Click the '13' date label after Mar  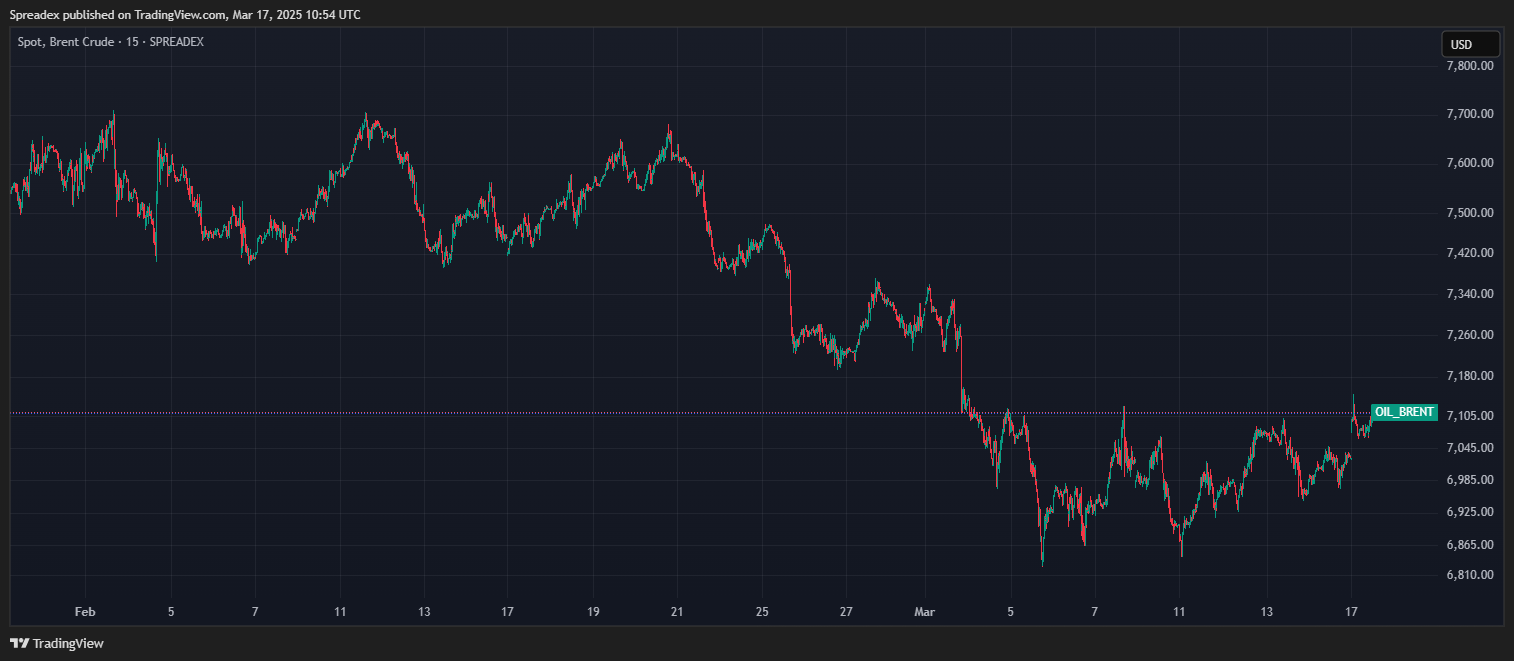coord(1267,612)
